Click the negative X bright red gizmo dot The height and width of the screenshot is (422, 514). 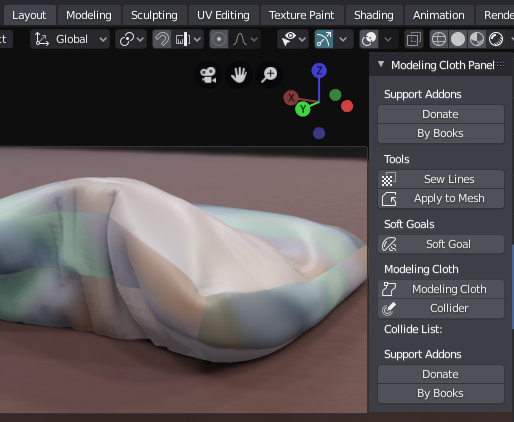(x=347, y=106)
